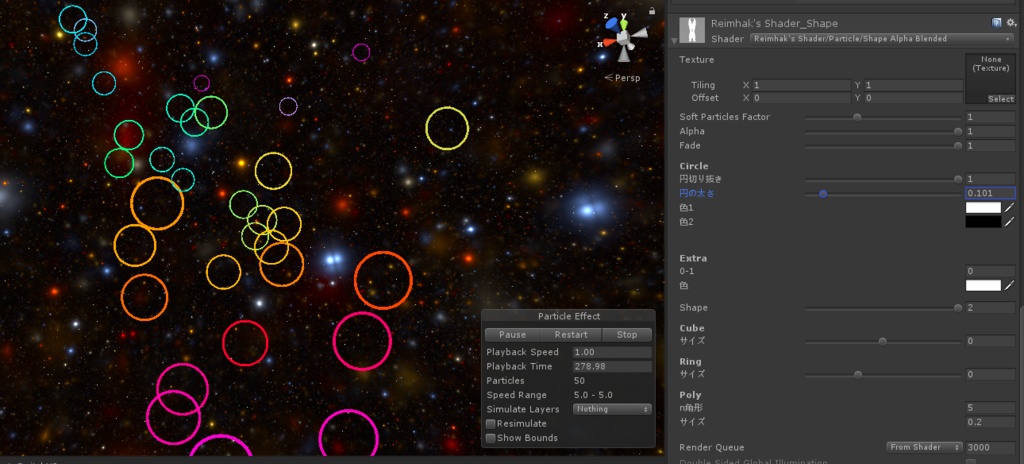Open the Render Queue From Shader dropdown
The width and height of the screenshot is (1024, 464).
tap(925, 448)
